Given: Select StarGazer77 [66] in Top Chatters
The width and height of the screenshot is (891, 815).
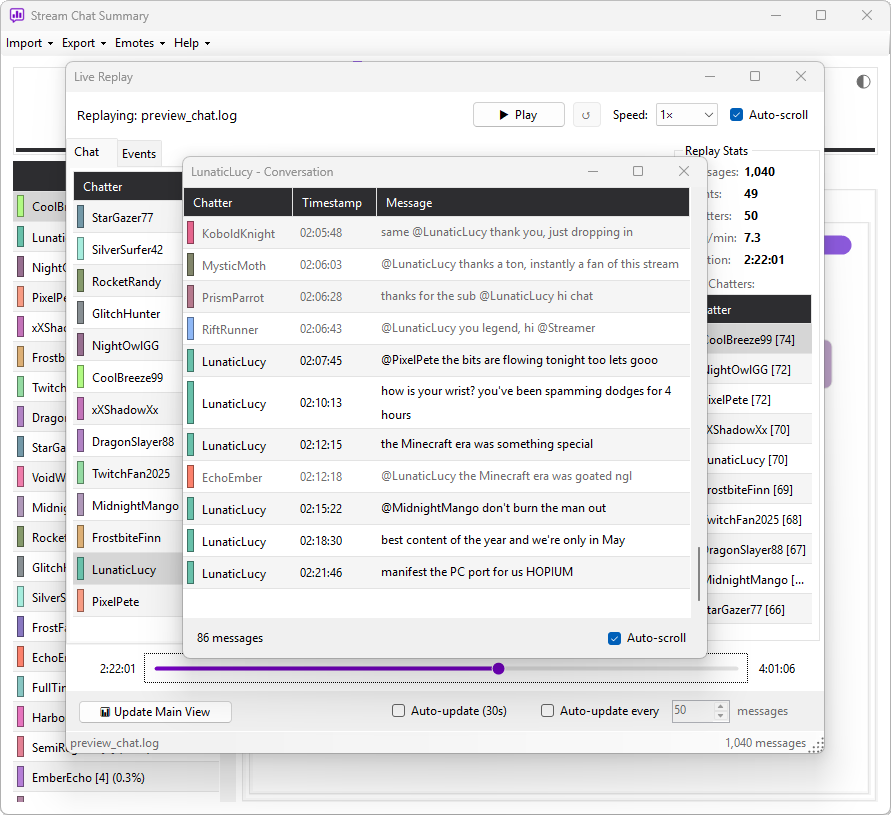Looking at the screenshot, I should click(758, 610).
